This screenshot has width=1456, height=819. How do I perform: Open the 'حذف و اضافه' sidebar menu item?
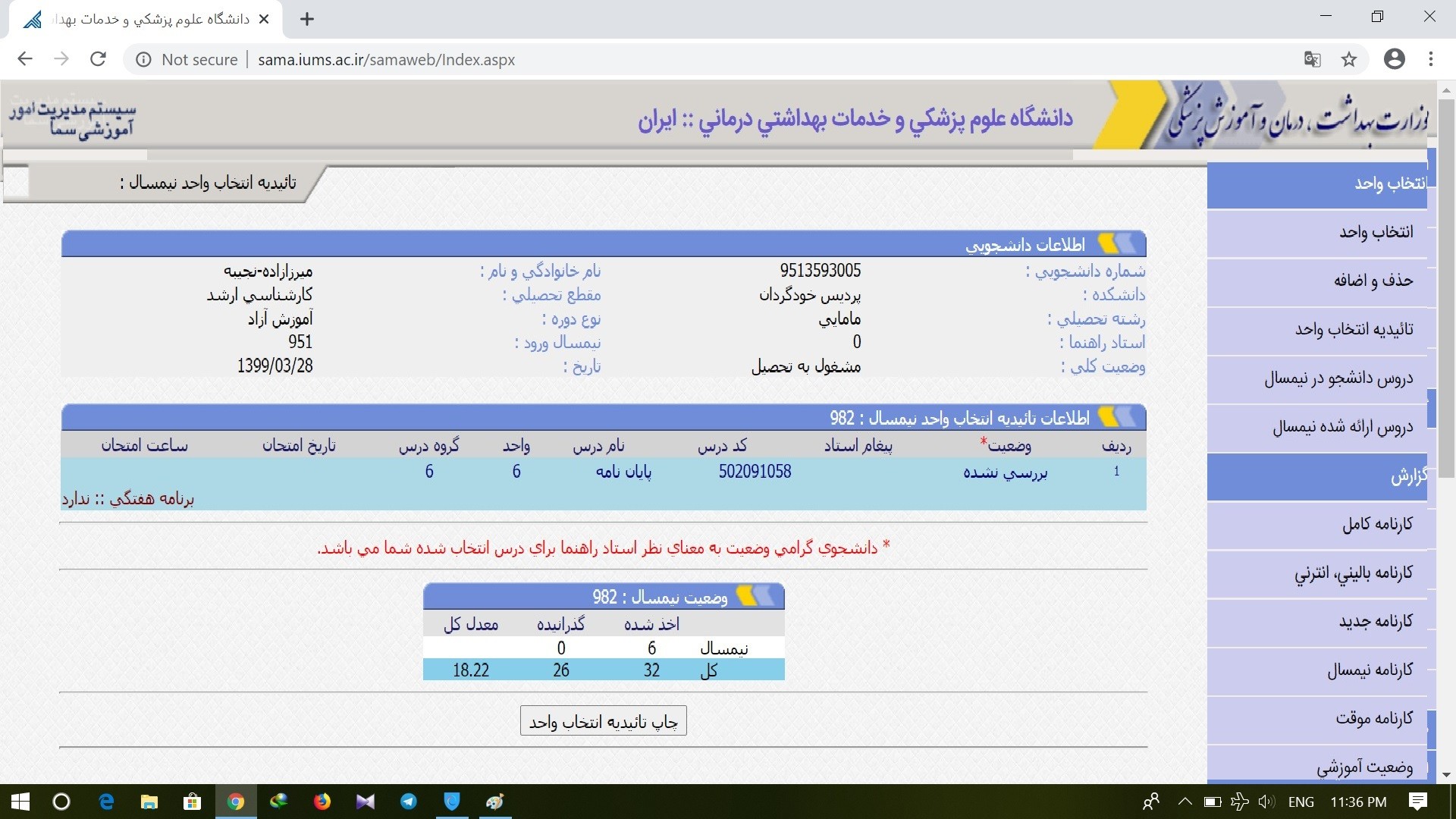click(1373, 281)
